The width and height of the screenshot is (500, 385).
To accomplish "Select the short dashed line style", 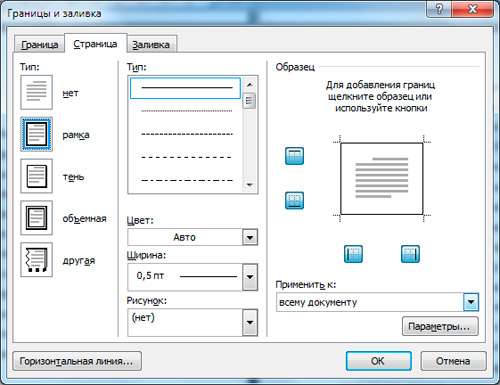I will [186, 134].
